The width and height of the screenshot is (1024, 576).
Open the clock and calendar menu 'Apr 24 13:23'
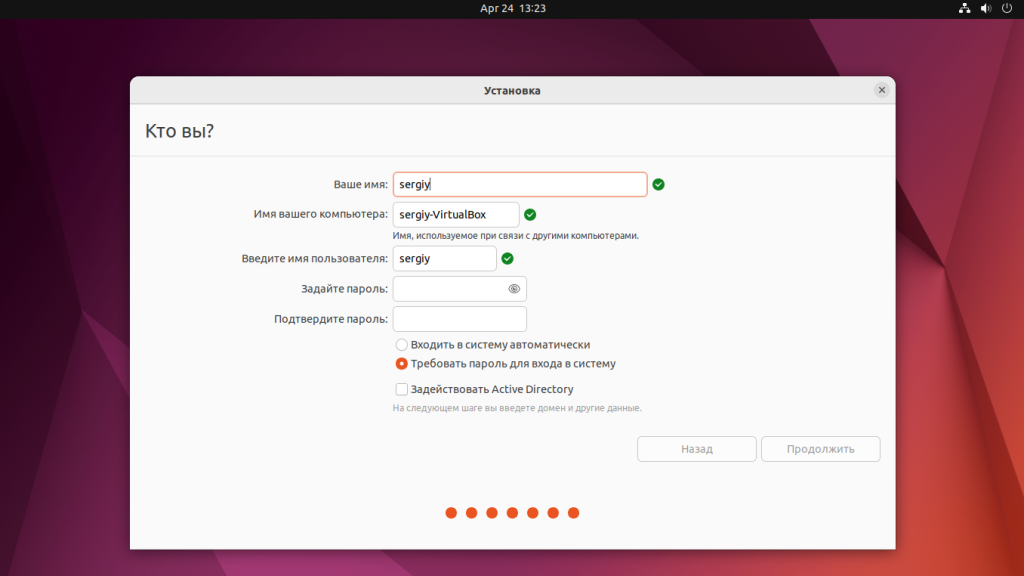[512, 8]
